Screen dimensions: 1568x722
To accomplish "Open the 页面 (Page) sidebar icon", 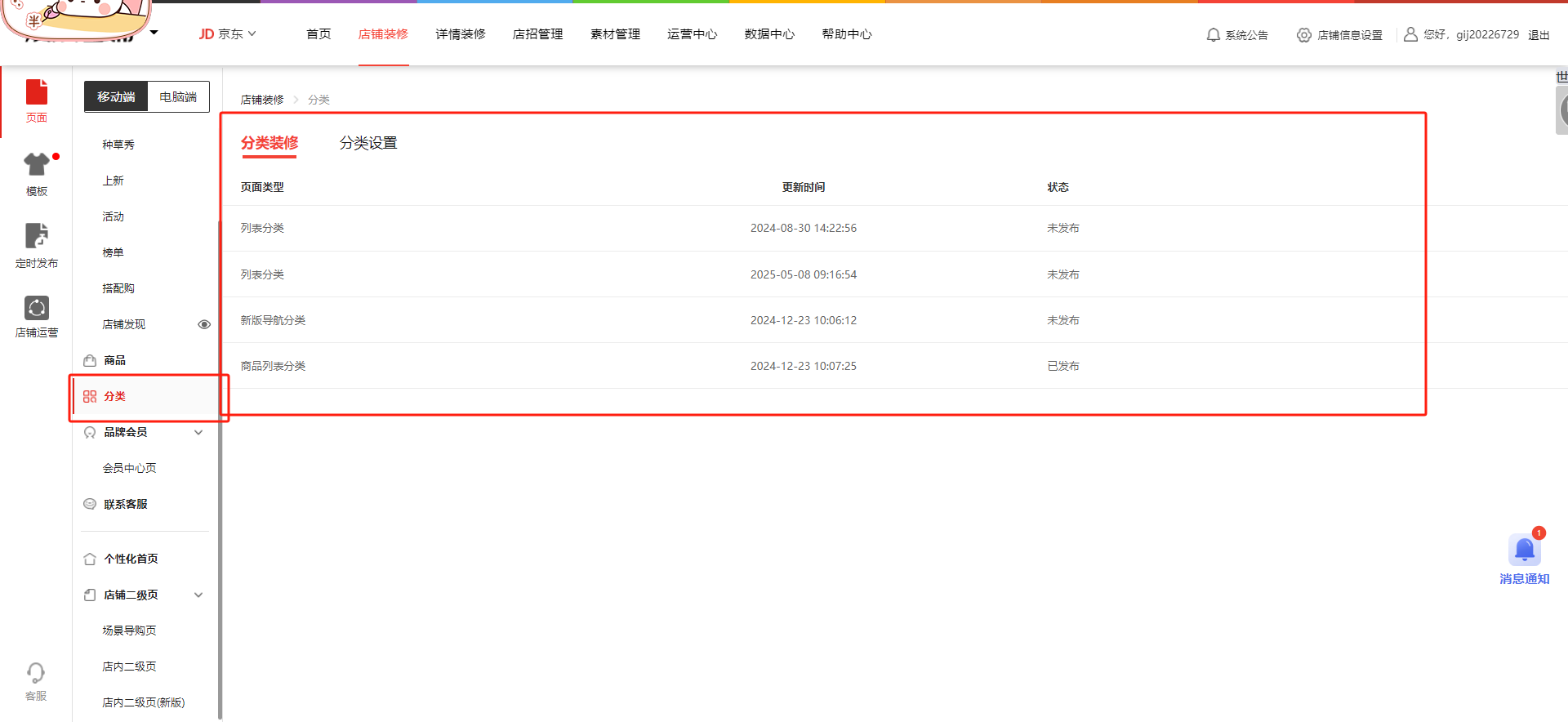I will pyautogui.click(x=37, y=93).
